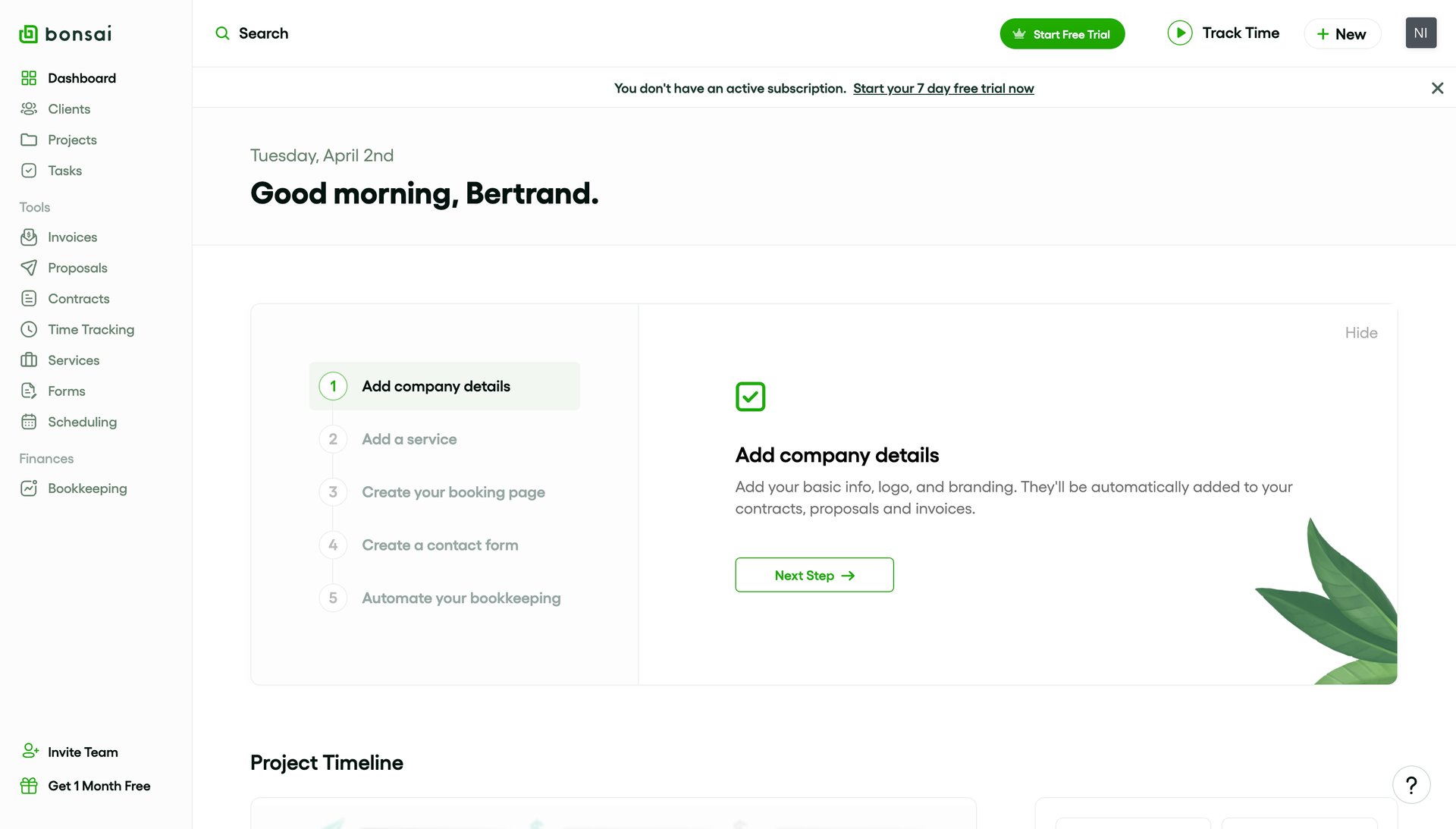Click the bonsai logo
The width and height of the screenshot is (1456, 829).
tap(64, 33)
